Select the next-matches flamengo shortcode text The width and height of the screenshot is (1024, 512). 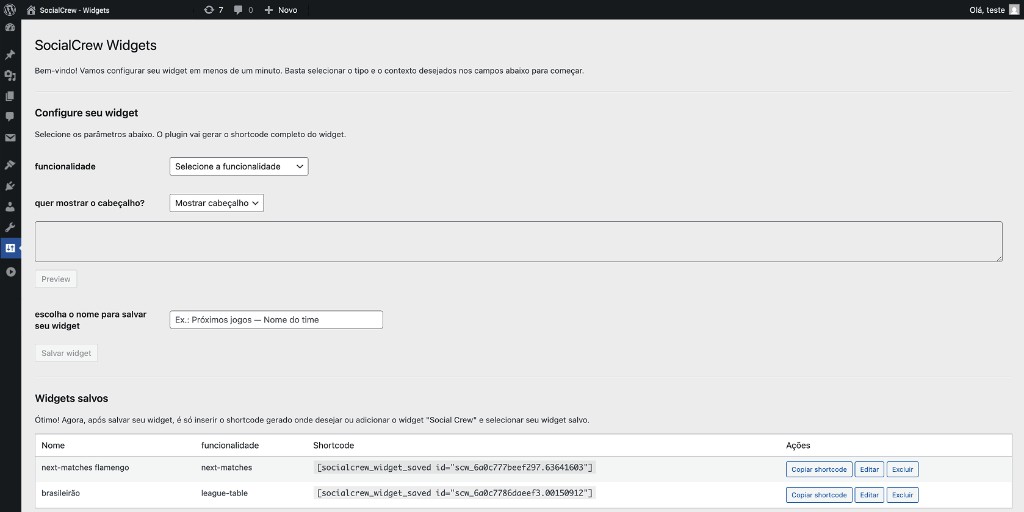pyautogui.click(x=455, y=468)
